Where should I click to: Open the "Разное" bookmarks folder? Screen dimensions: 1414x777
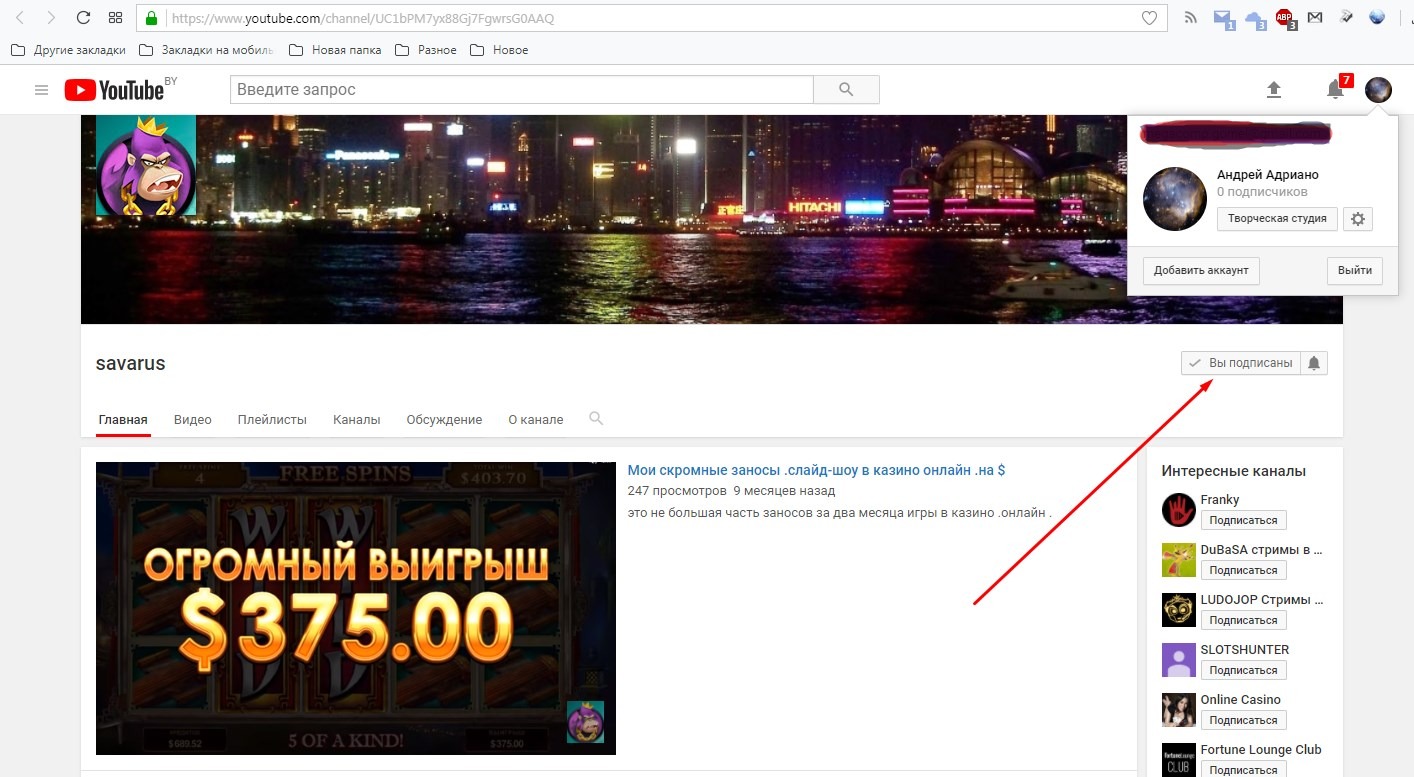[x=427, y=50]
